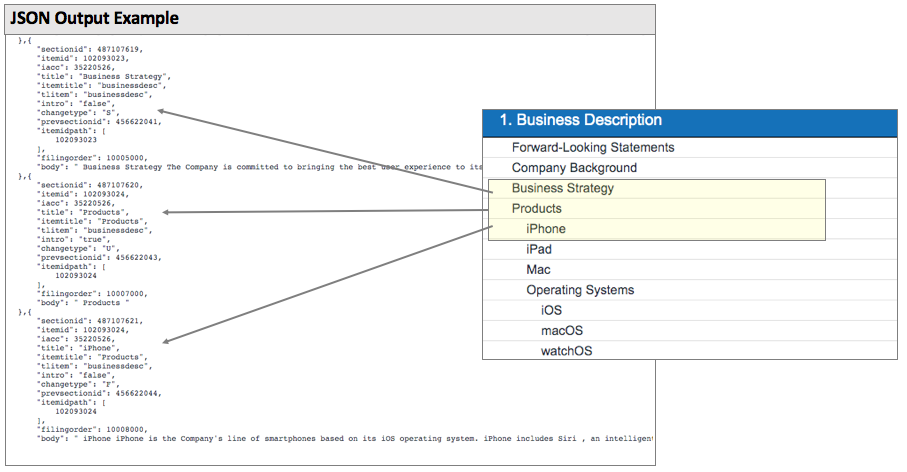
Task: Click the "prevsectionid": 456622041 line
Action: (99, 121)
